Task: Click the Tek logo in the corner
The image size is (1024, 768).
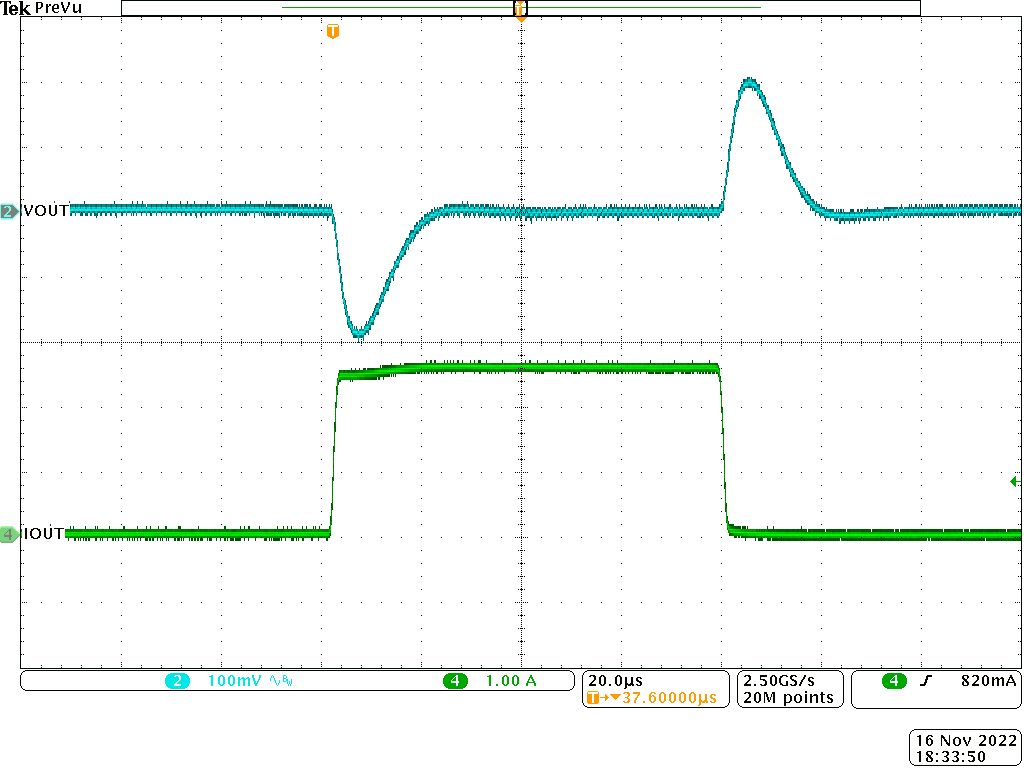Action: (x=14, y=8)
